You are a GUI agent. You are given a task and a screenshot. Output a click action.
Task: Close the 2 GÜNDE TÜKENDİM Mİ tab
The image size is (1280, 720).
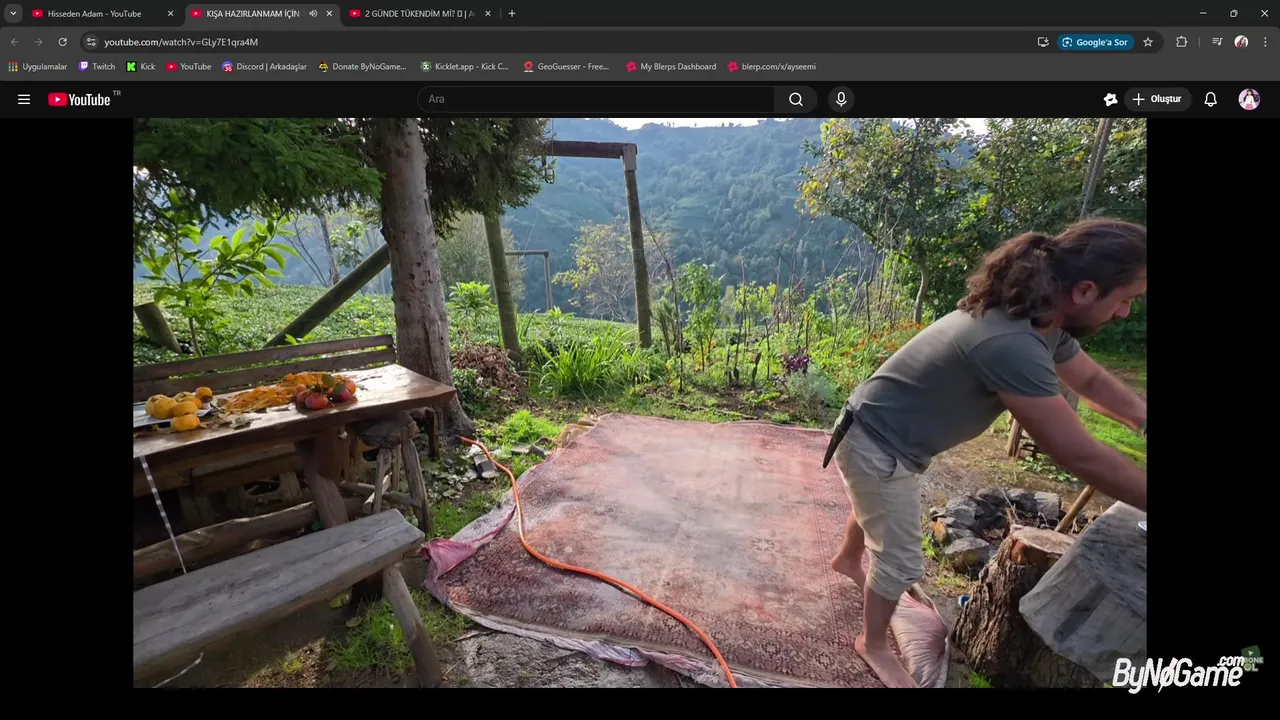[x=487, y=14]
